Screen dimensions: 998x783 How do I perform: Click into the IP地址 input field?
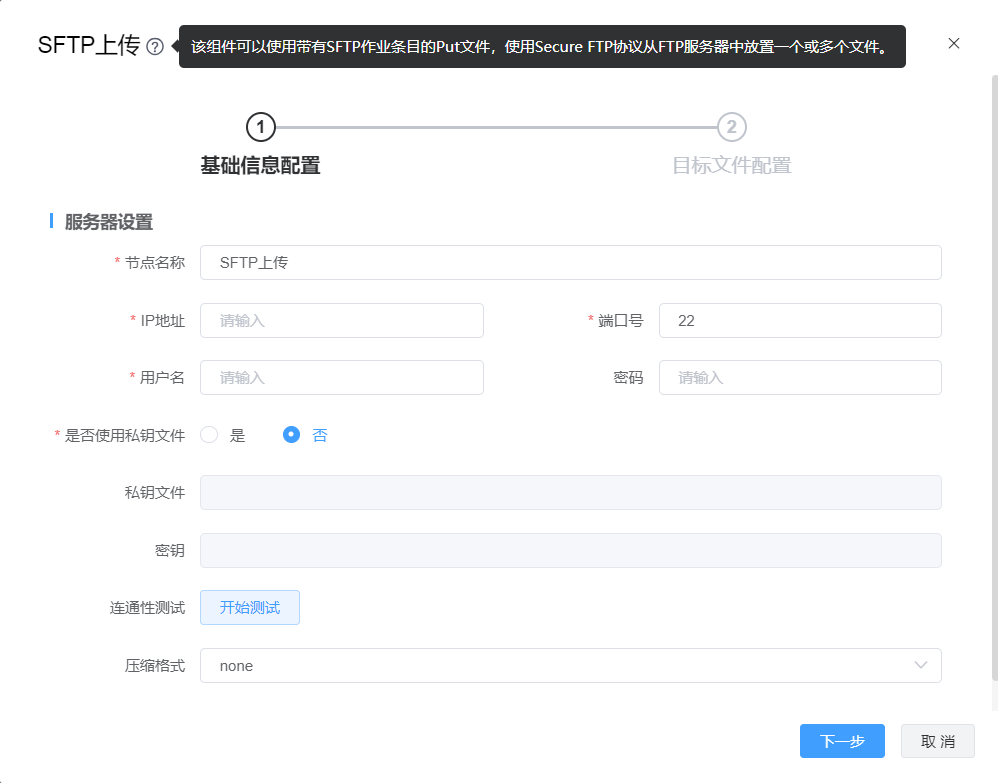pyautogui.click(x=342, y=321)
